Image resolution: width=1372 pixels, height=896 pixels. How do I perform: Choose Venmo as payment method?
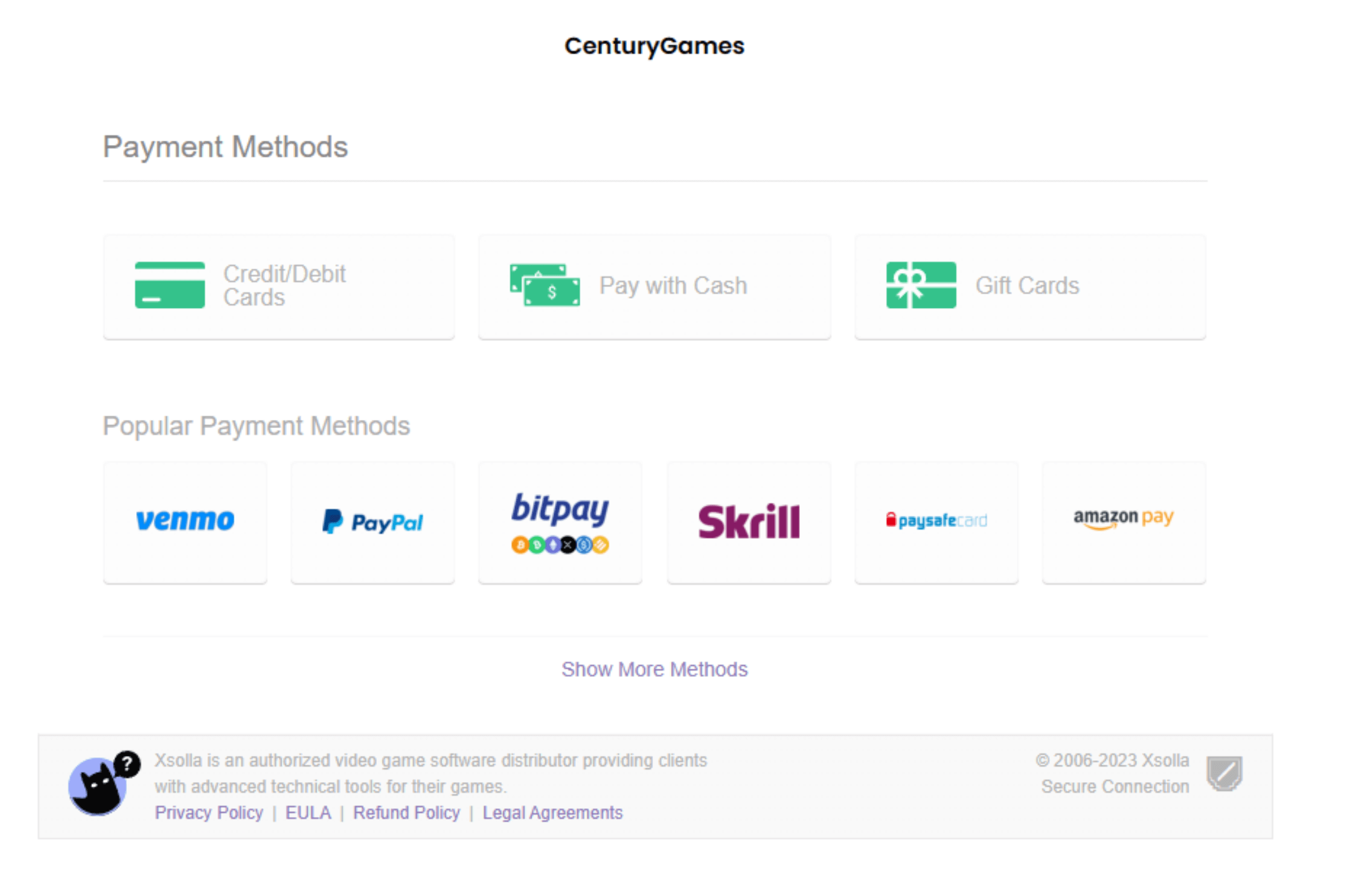tap(185, 521)
